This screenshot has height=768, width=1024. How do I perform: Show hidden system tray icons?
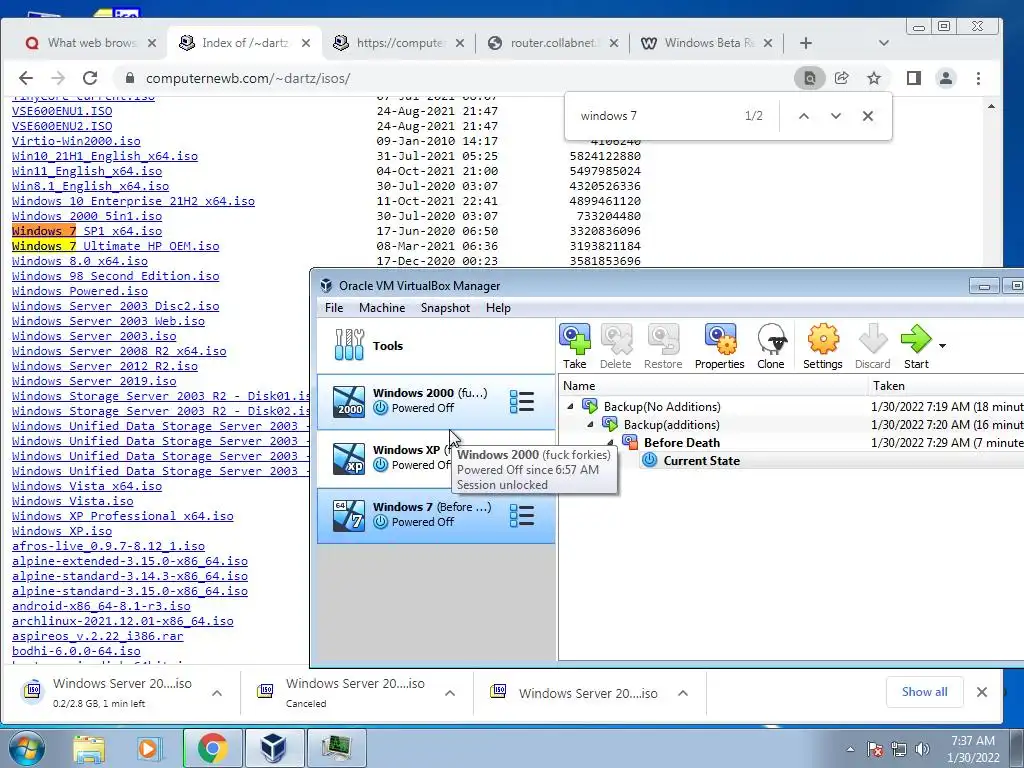pyautogui.click(x=850, y=749)
